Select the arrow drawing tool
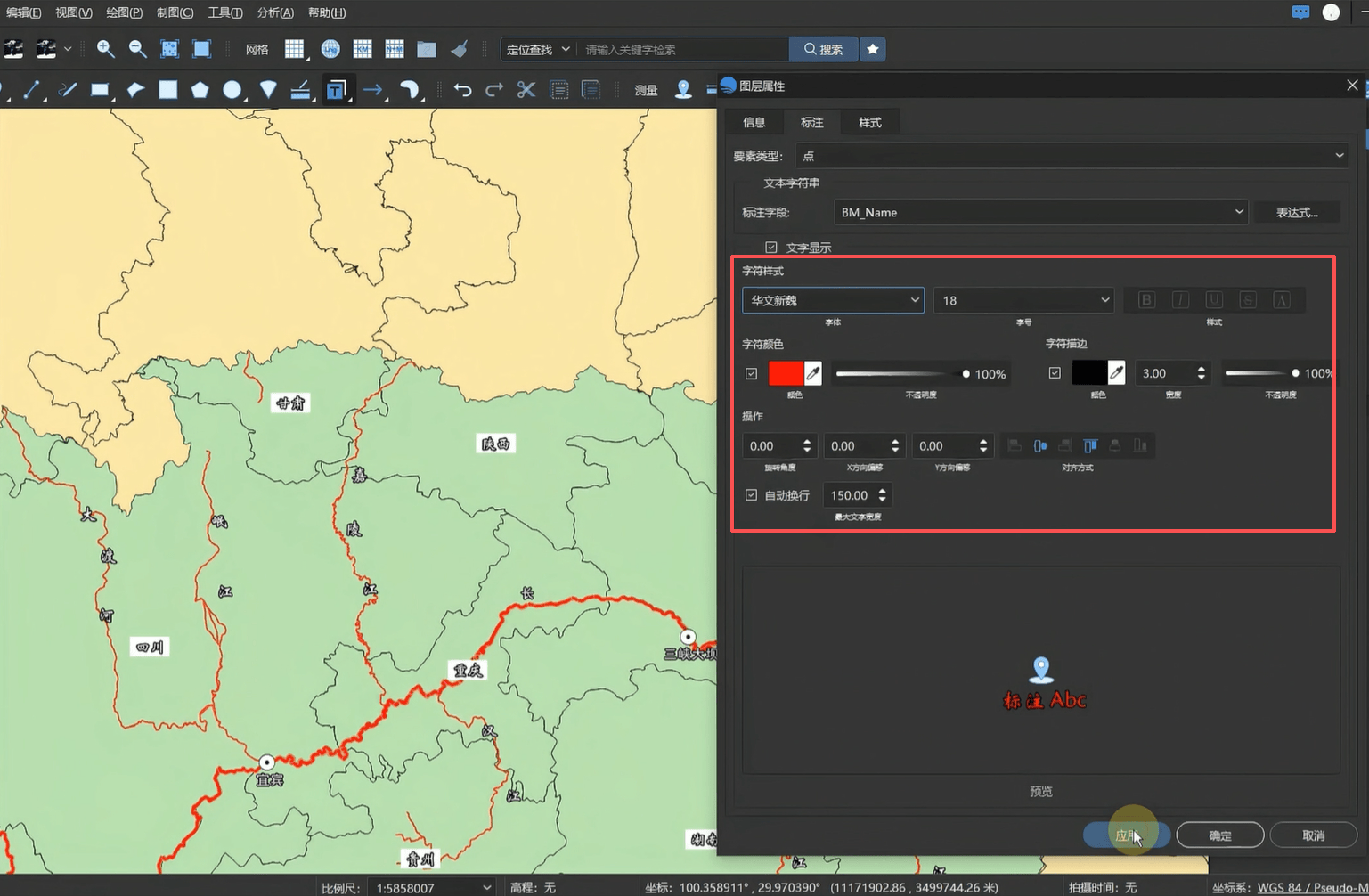Image resolution: width=1369 pixels, height=896 pixels. pos(372,89)
